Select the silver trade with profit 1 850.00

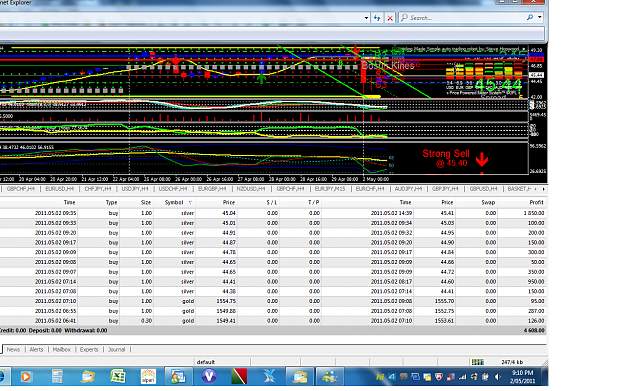(273, 213)
